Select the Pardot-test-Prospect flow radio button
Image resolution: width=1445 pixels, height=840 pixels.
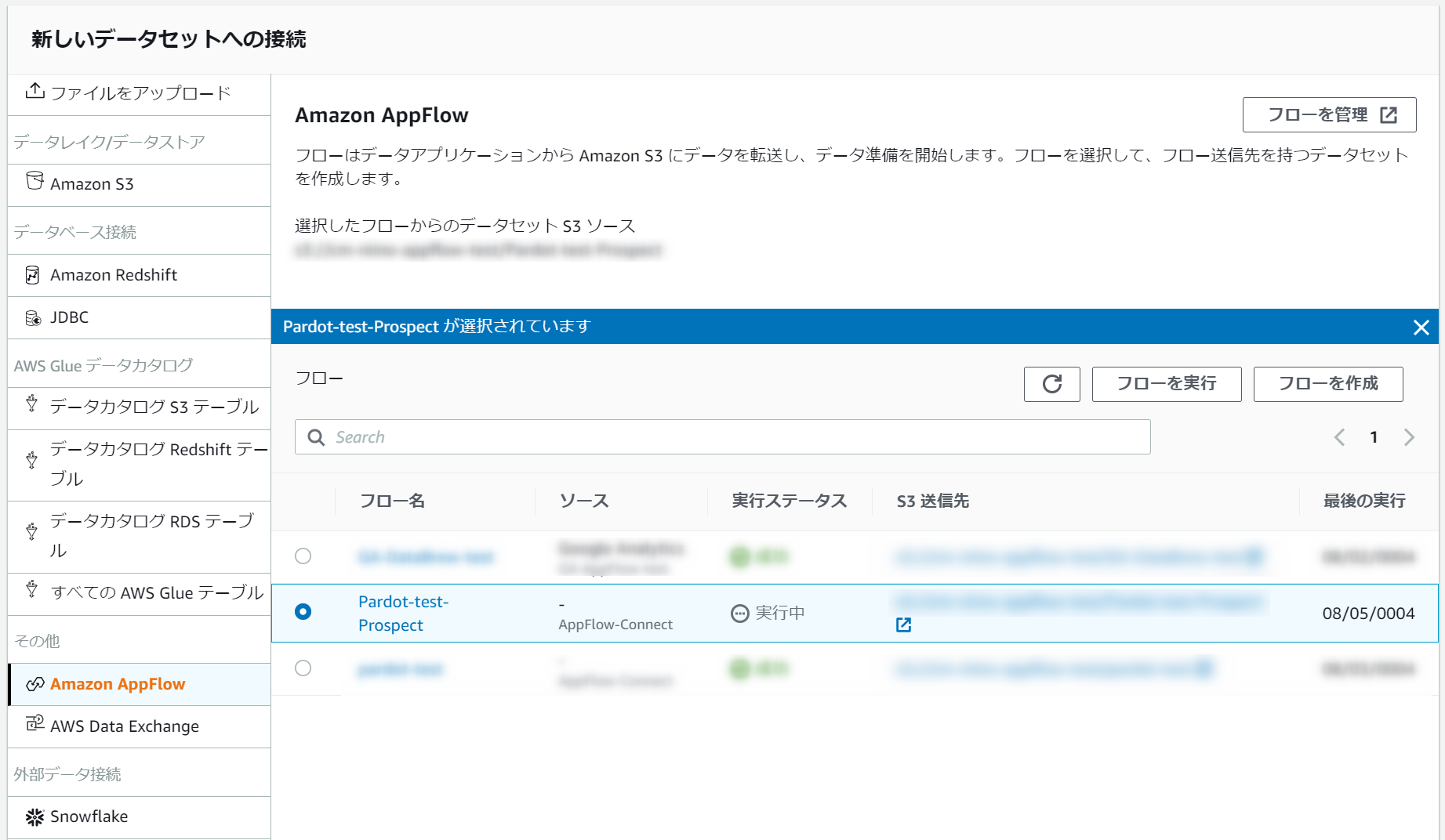303,613
